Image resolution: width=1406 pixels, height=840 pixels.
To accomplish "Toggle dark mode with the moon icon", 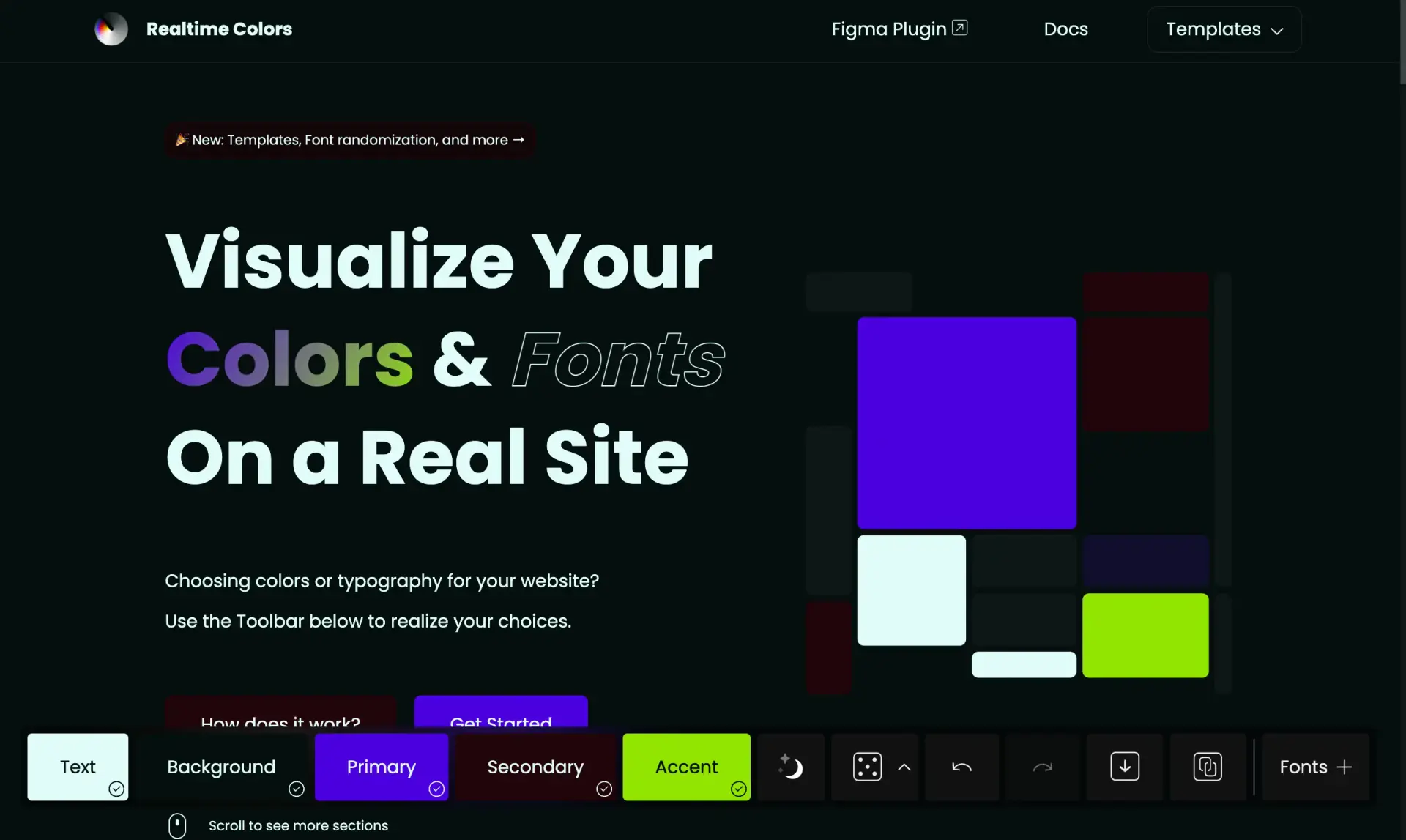I will [790, 767].
